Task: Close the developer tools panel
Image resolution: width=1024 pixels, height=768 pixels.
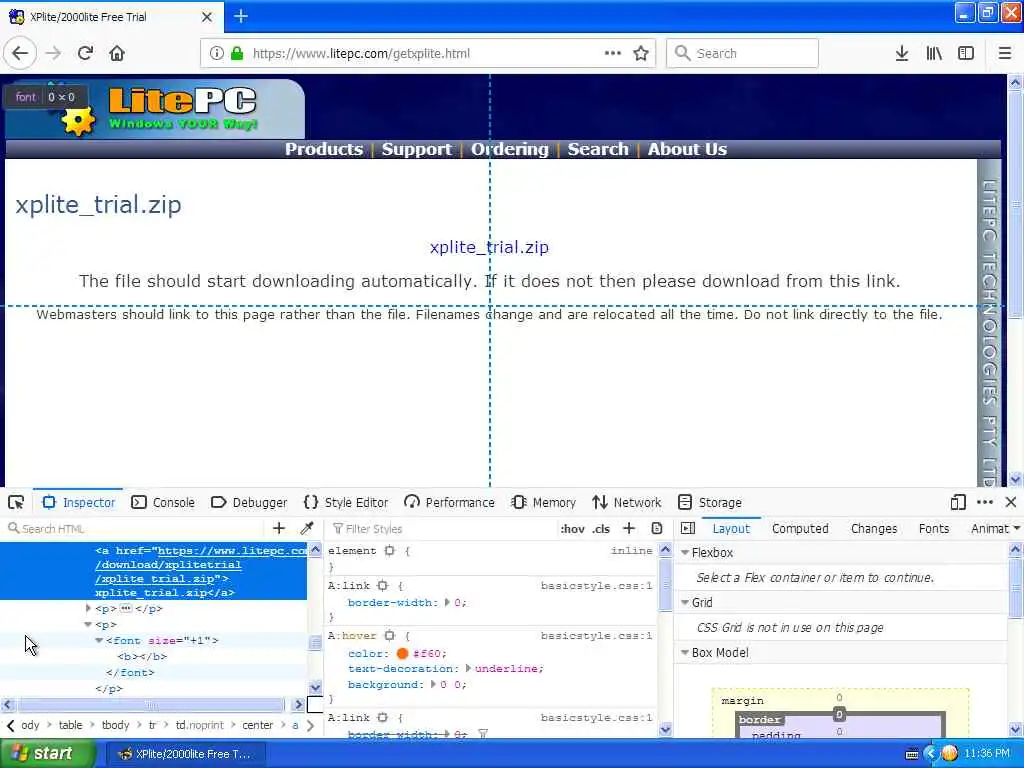Action: [1011, 502]
